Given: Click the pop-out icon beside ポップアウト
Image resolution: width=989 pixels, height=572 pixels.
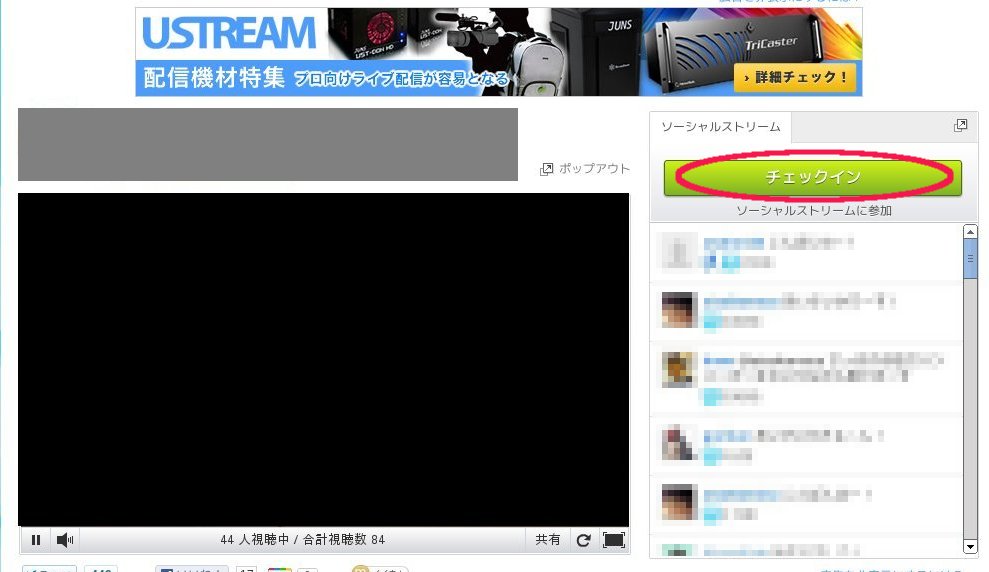Looking at the screenshot, I should coord(546,169).
